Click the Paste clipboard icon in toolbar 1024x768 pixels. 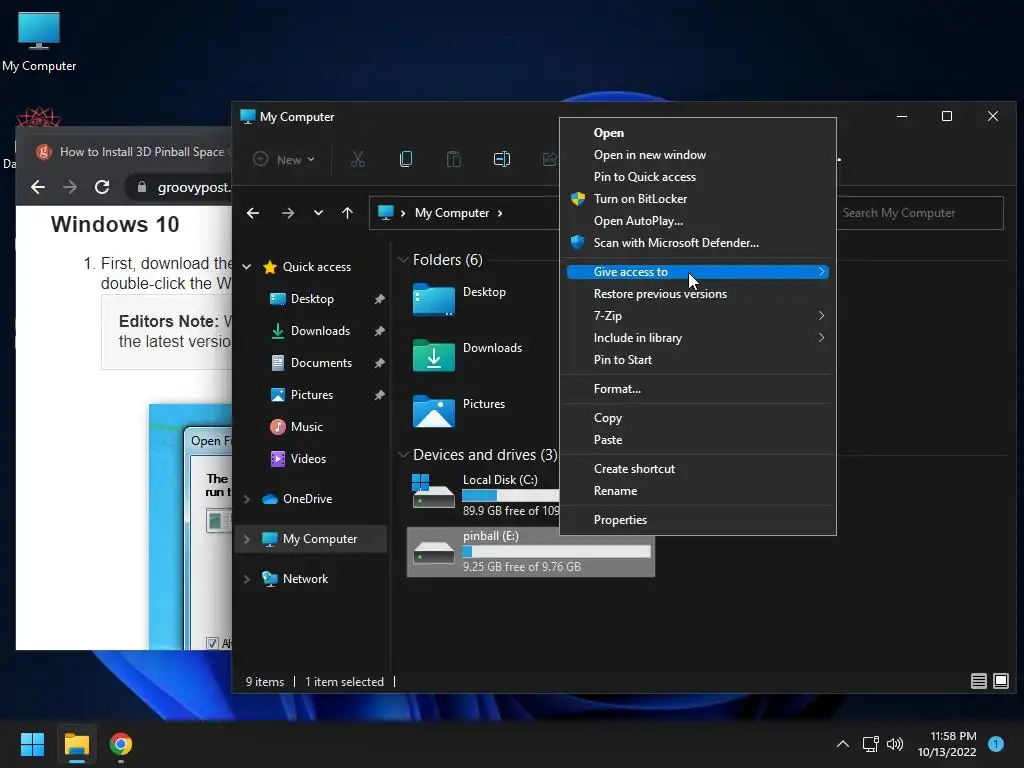tap(453, 159)
